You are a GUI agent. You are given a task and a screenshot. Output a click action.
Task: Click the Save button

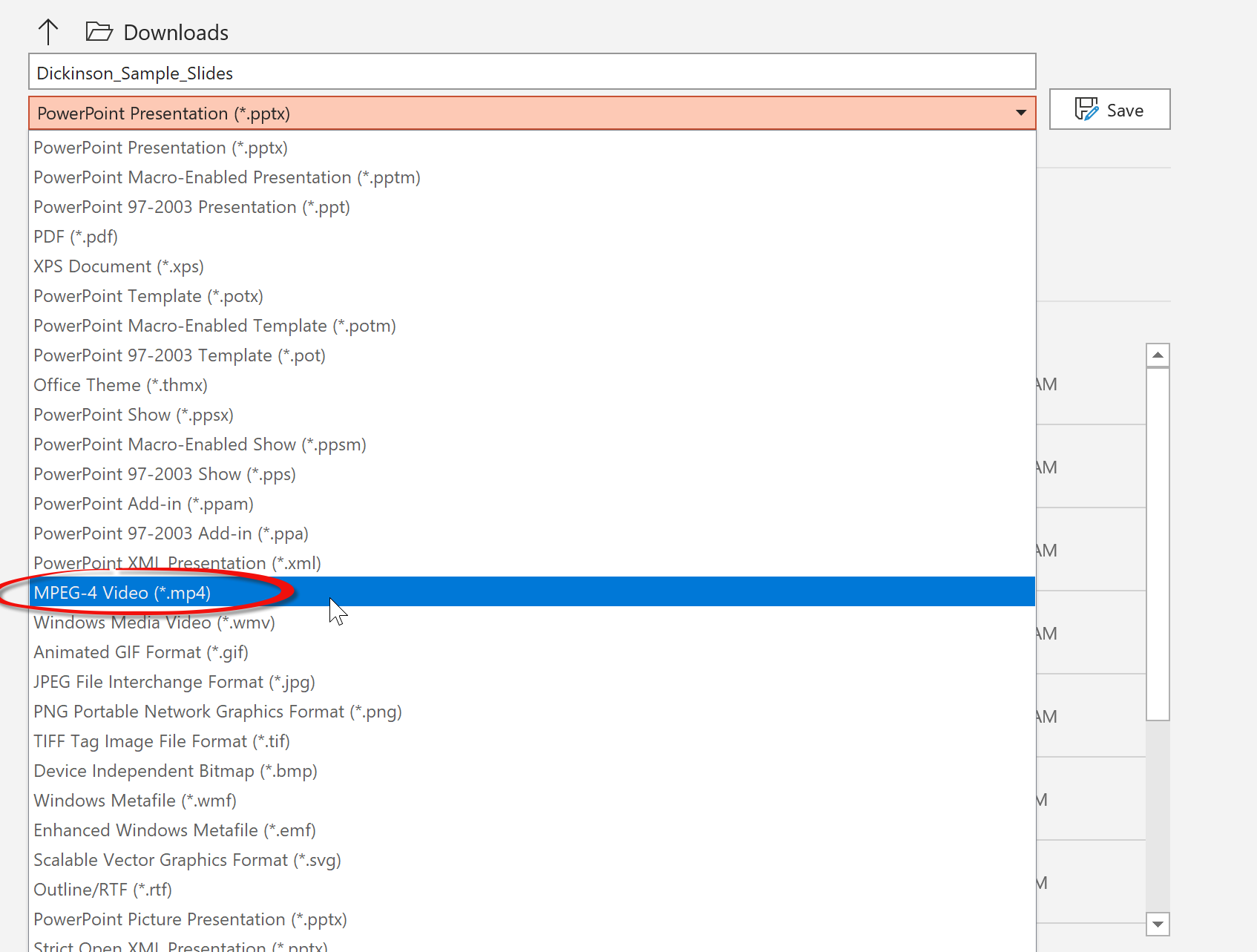click(x=1109, y=110)
